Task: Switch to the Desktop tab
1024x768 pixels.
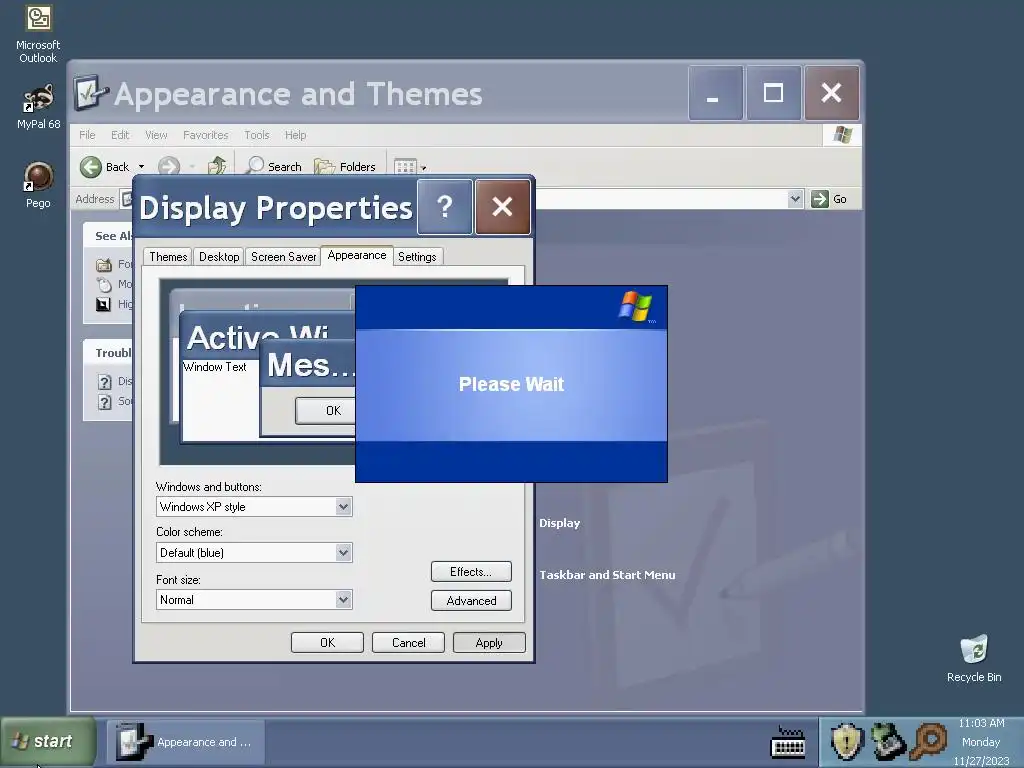Action: [x=219, y=257]
